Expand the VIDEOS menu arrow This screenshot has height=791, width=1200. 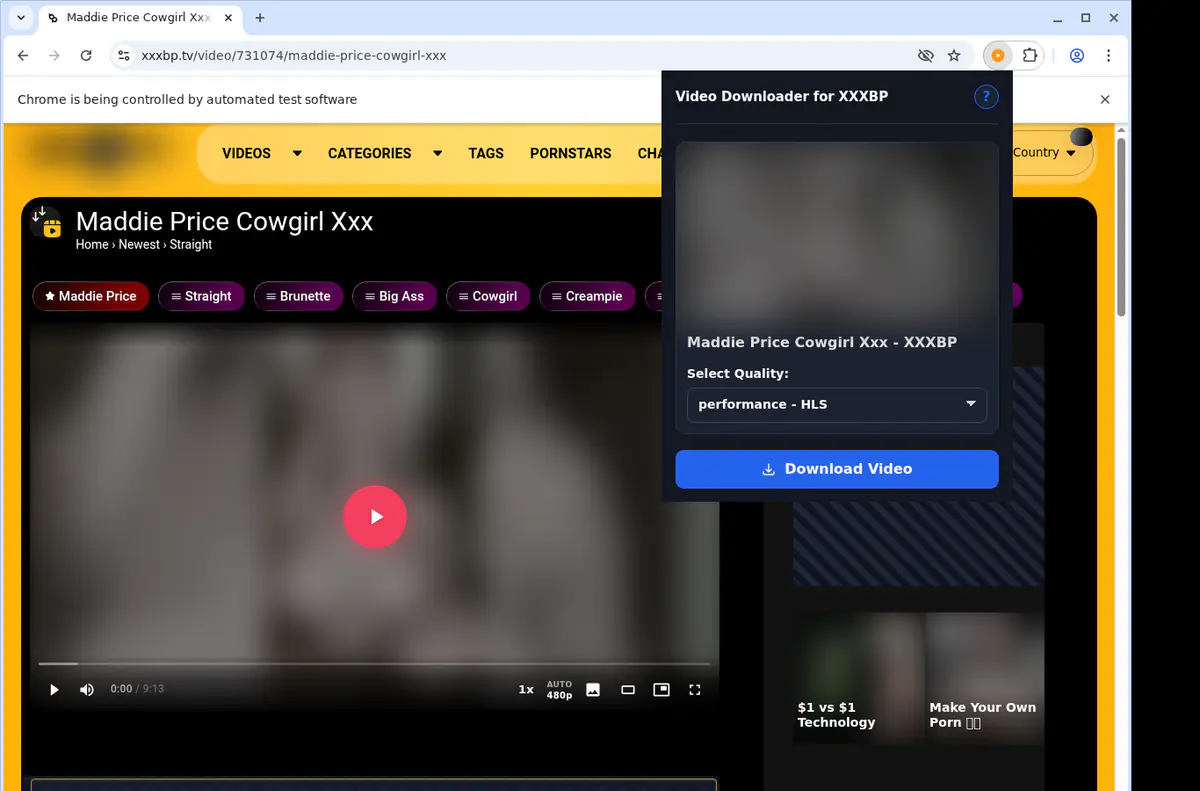coord(297,153)
